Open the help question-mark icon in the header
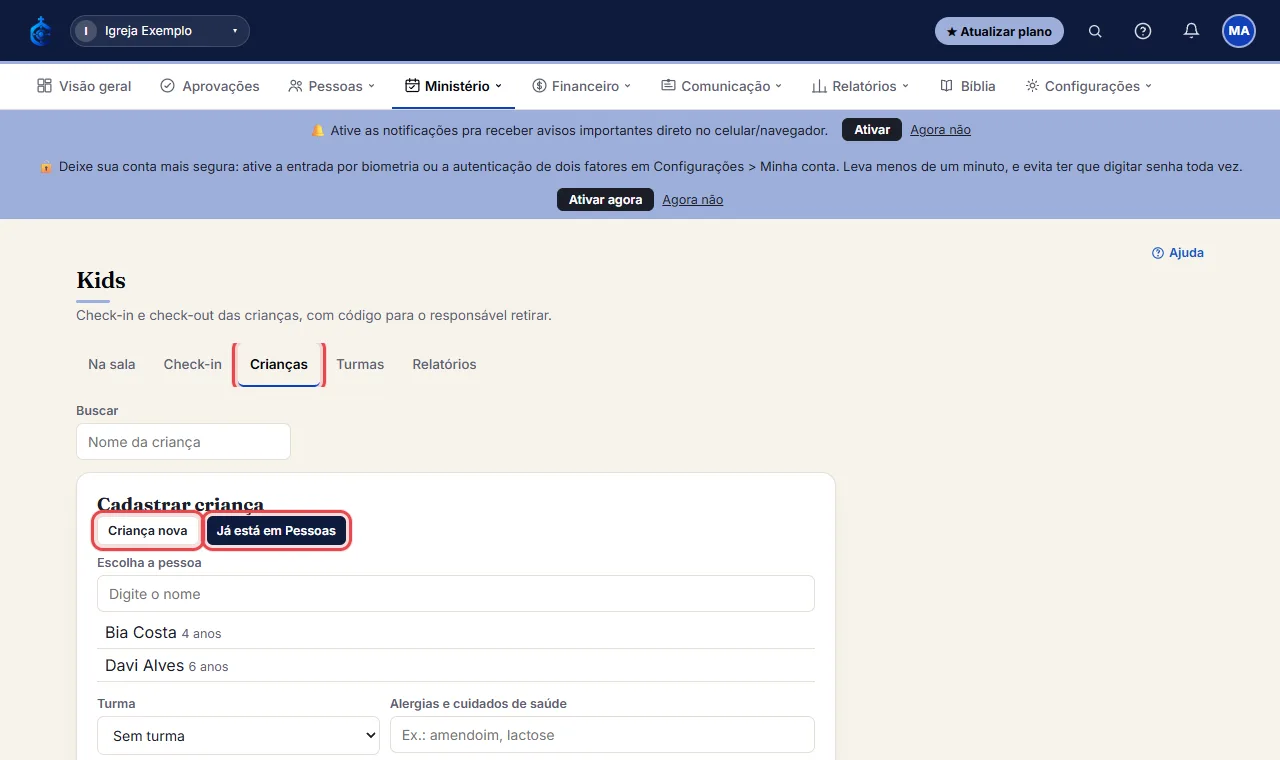 point(1143,31)
